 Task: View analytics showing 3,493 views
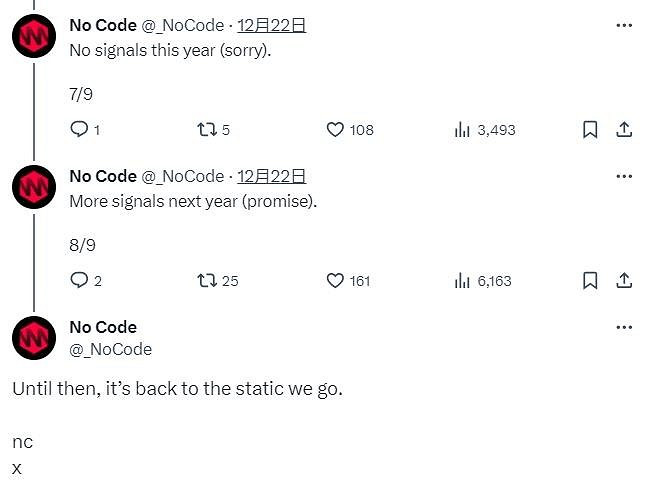tap(463, 129)
